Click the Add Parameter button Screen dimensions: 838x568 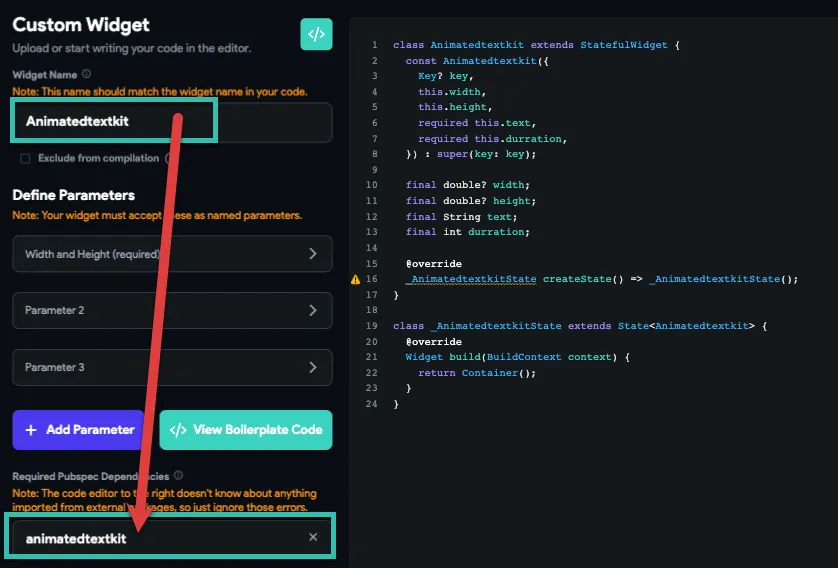pos(78,430)
